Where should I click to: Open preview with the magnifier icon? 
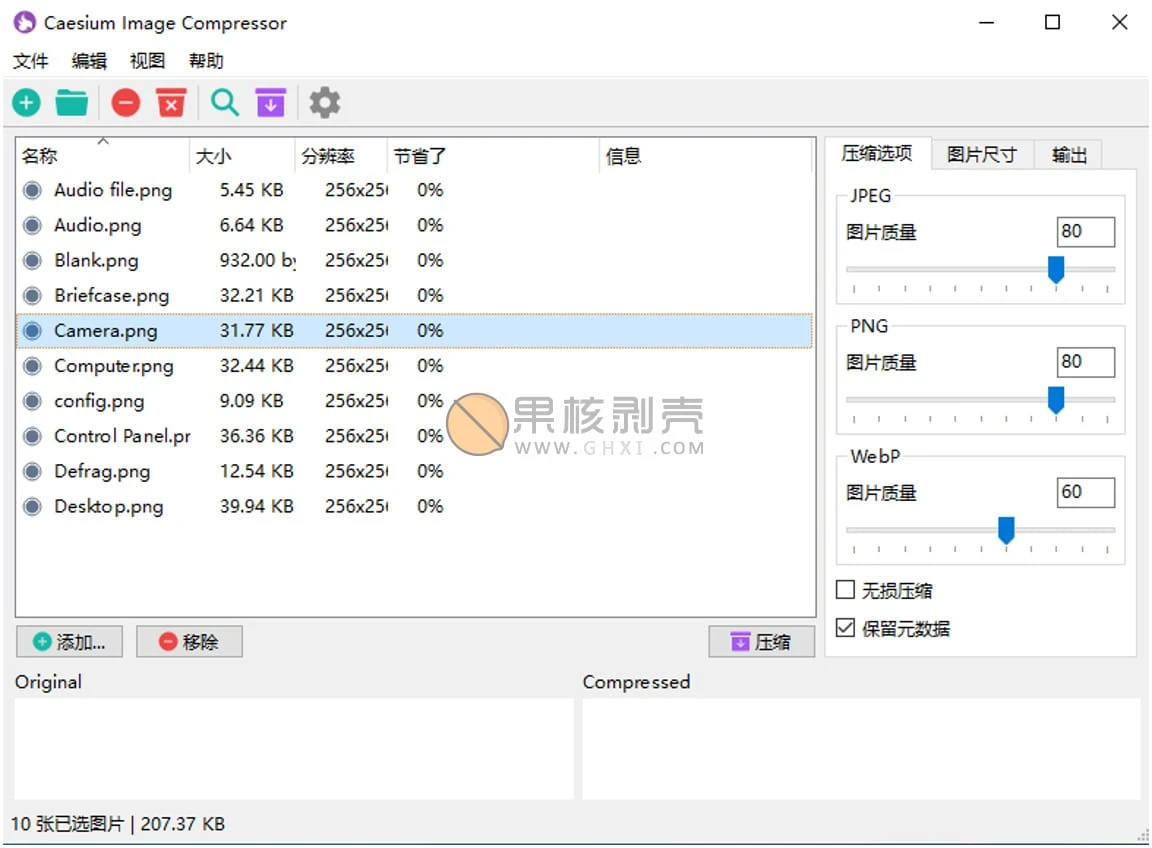coord(224,102)
